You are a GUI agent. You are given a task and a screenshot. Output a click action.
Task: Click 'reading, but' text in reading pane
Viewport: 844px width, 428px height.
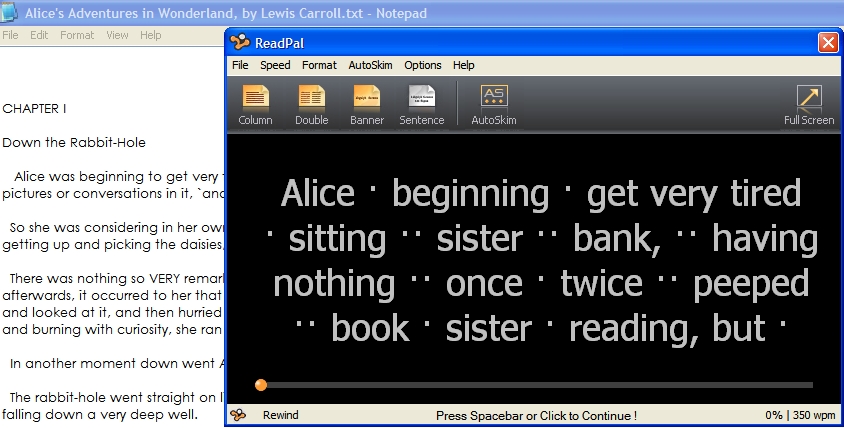click(x=667, y=329)
